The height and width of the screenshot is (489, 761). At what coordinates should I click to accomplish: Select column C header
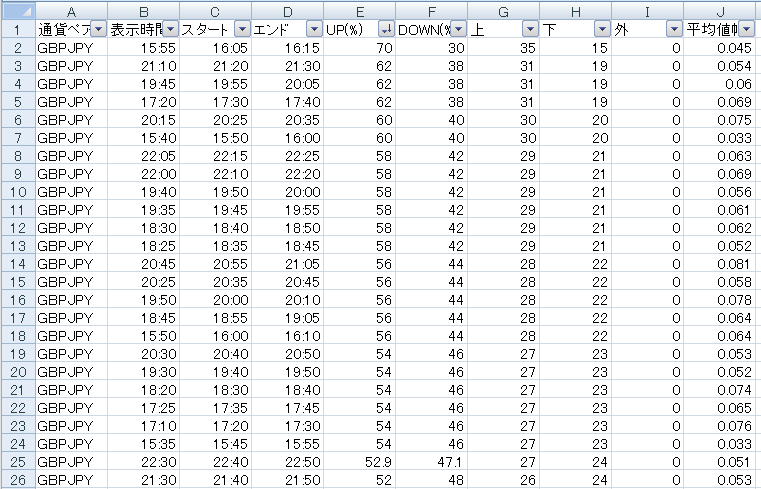215,11
